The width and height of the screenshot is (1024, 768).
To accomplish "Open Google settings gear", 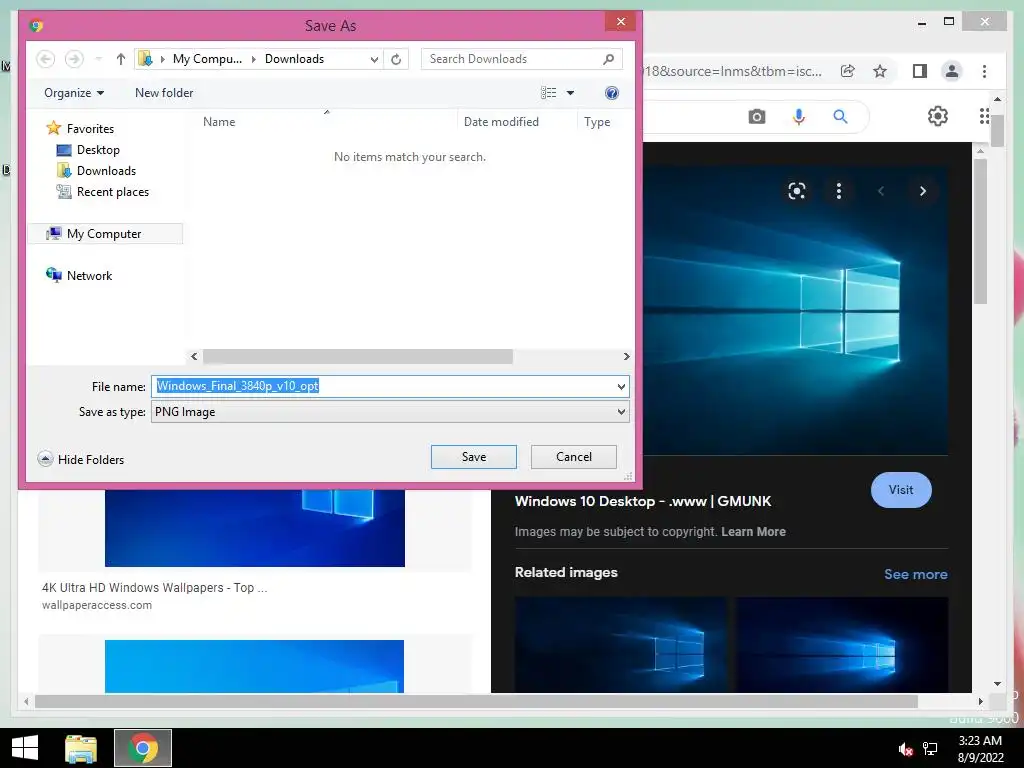I will point(938,116).
